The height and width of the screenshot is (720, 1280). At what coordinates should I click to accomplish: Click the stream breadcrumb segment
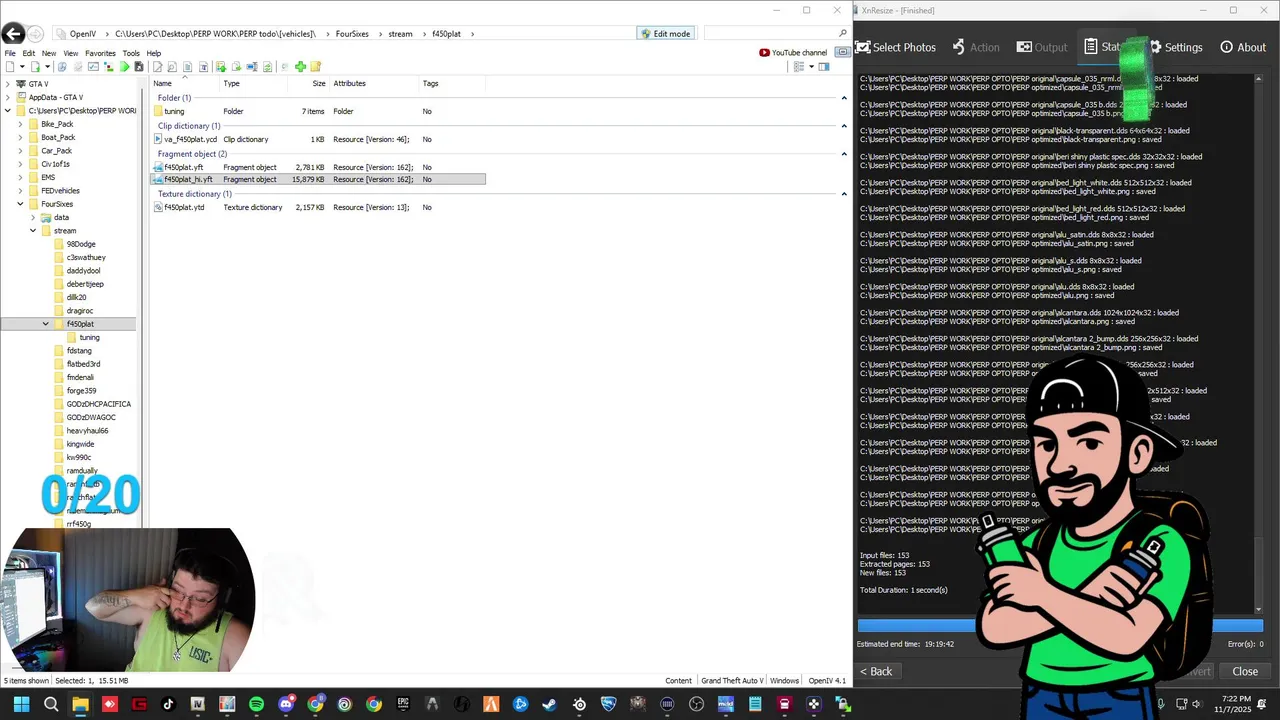click(x=400, y=34)
